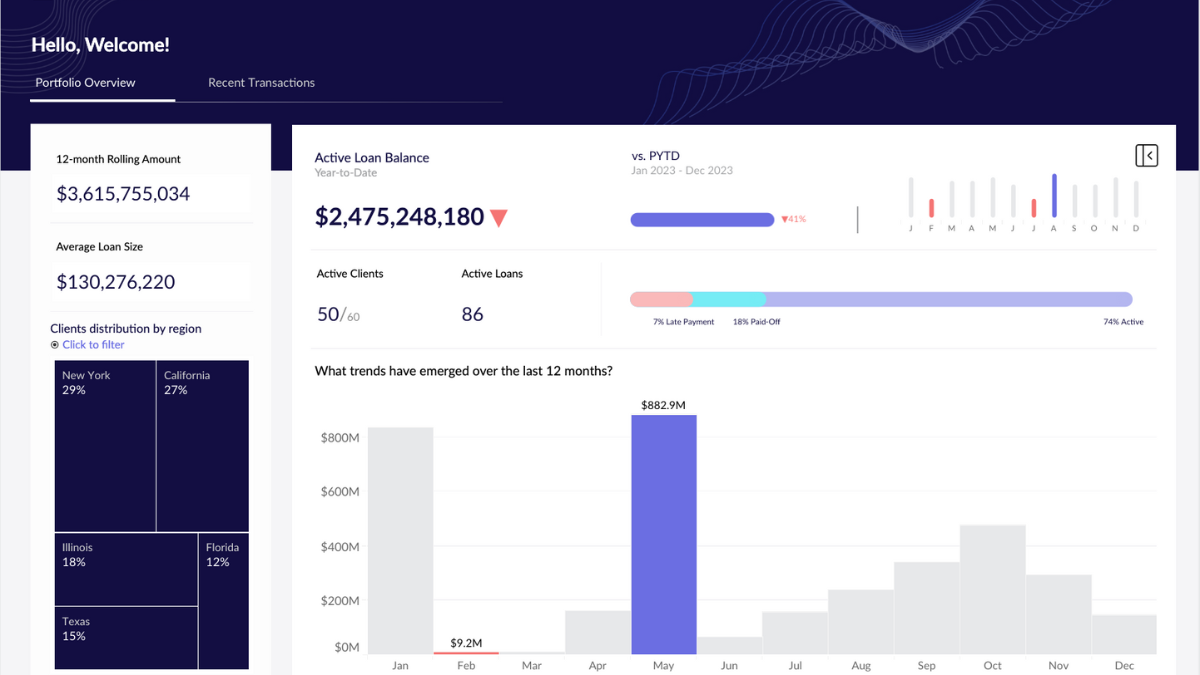Click the red decline triangle beside Active Loan Balance
The image size is (1200, 675).
(x=499, y=217)
